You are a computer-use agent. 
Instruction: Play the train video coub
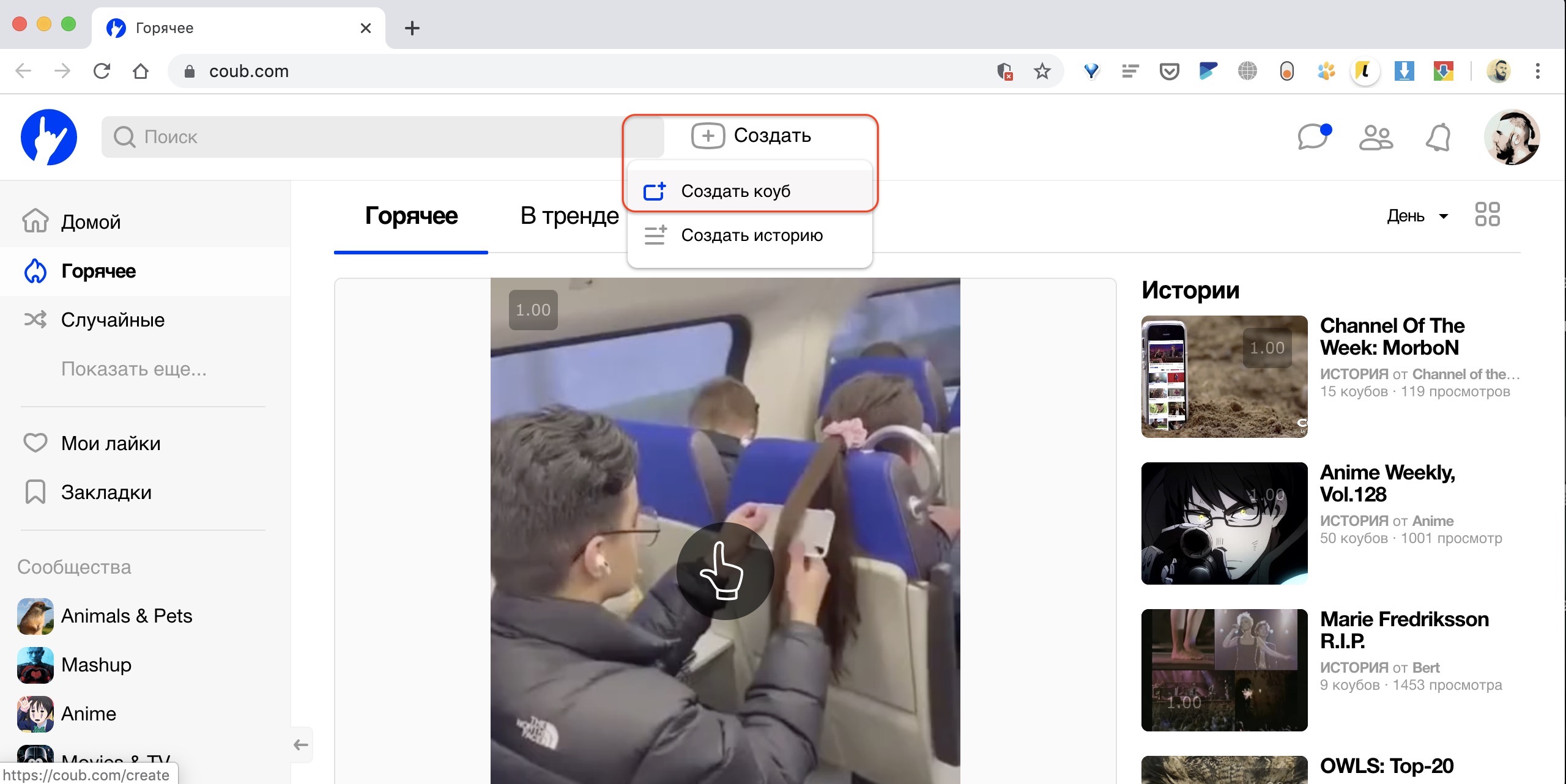click(725, 570)
